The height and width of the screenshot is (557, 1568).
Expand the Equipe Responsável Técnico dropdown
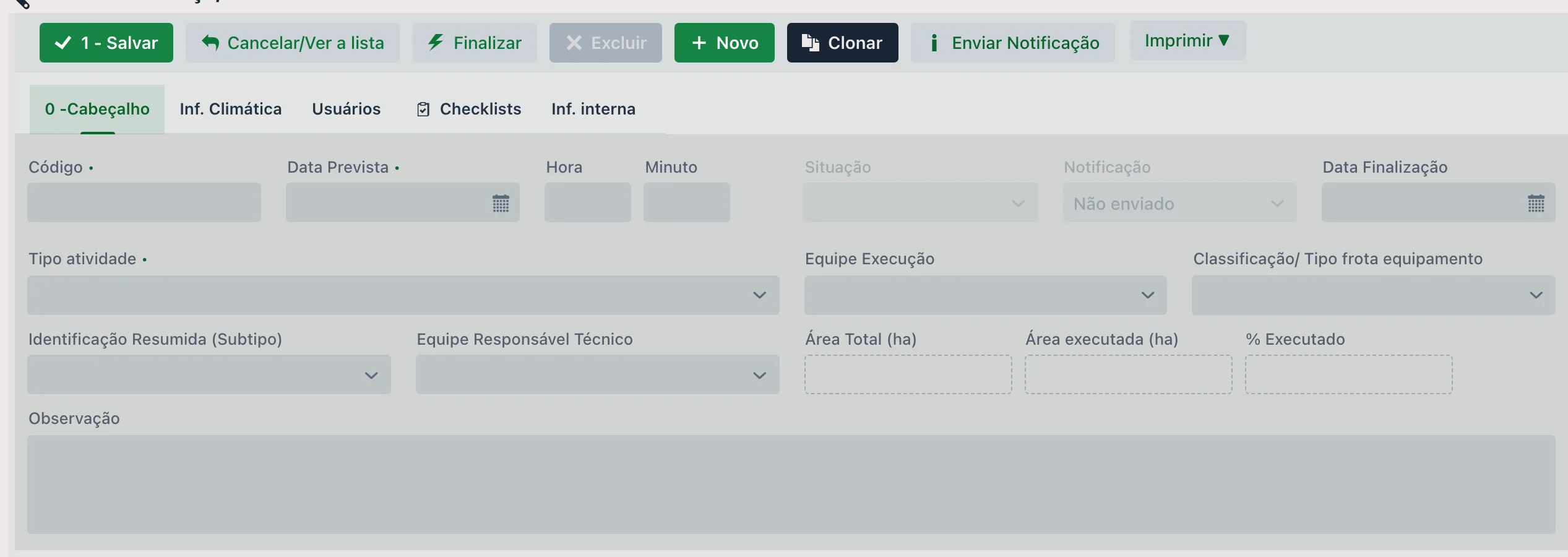click(598, 374)
